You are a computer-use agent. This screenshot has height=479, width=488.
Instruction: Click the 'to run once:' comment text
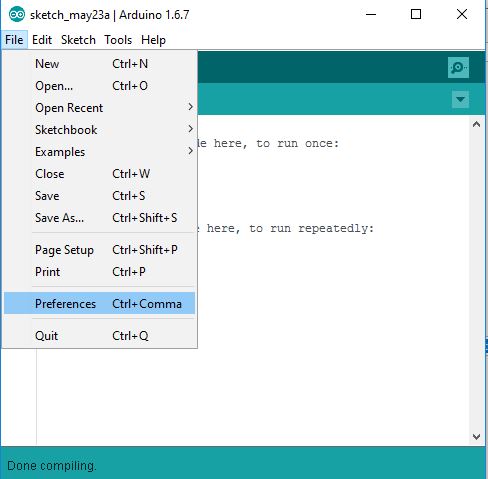tap(297, 144)
